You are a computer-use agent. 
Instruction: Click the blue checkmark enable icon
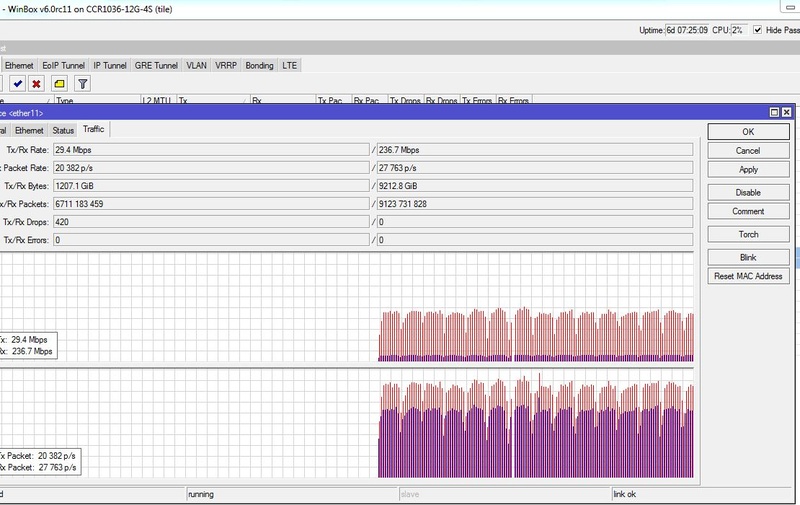18,84
